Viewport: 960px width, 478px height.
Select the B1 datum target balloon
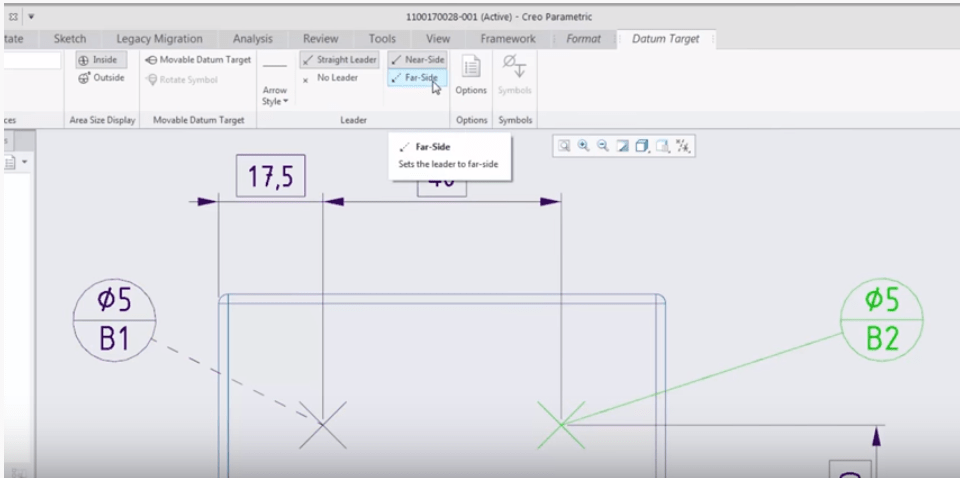[114, 321]
